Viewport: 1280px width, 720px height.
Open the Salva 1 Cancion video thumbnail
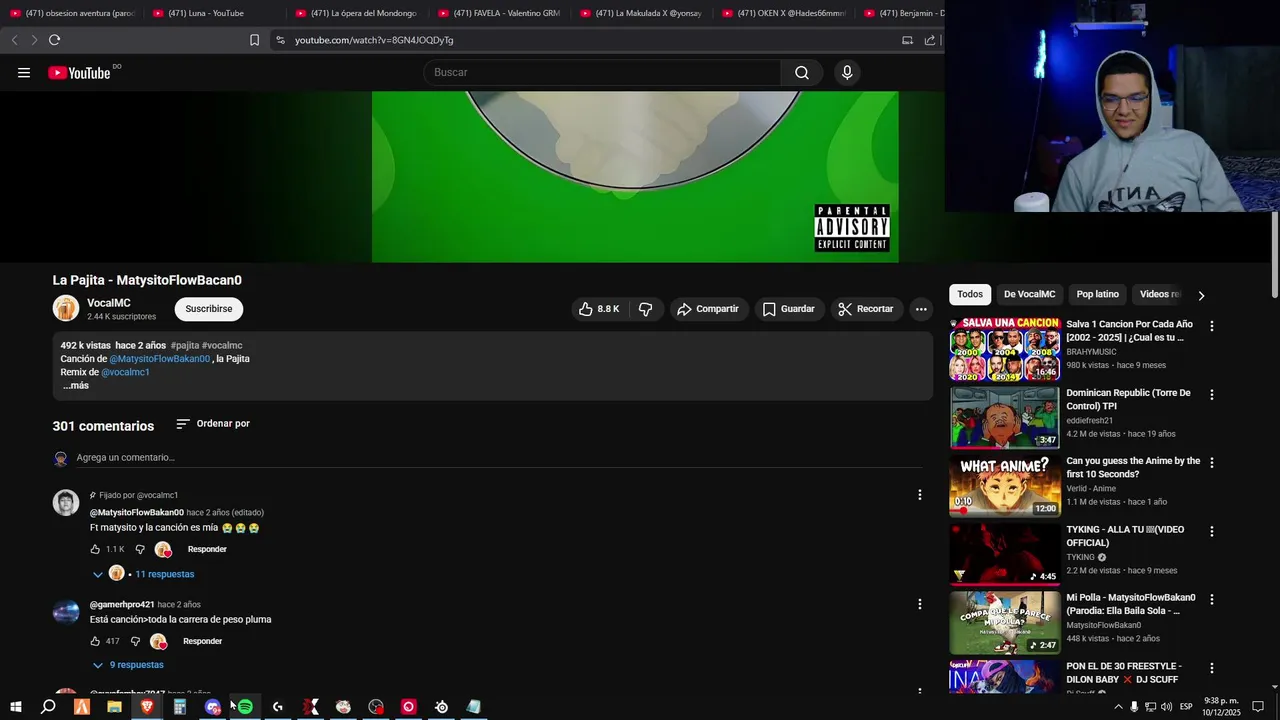tap(1004, 349)
